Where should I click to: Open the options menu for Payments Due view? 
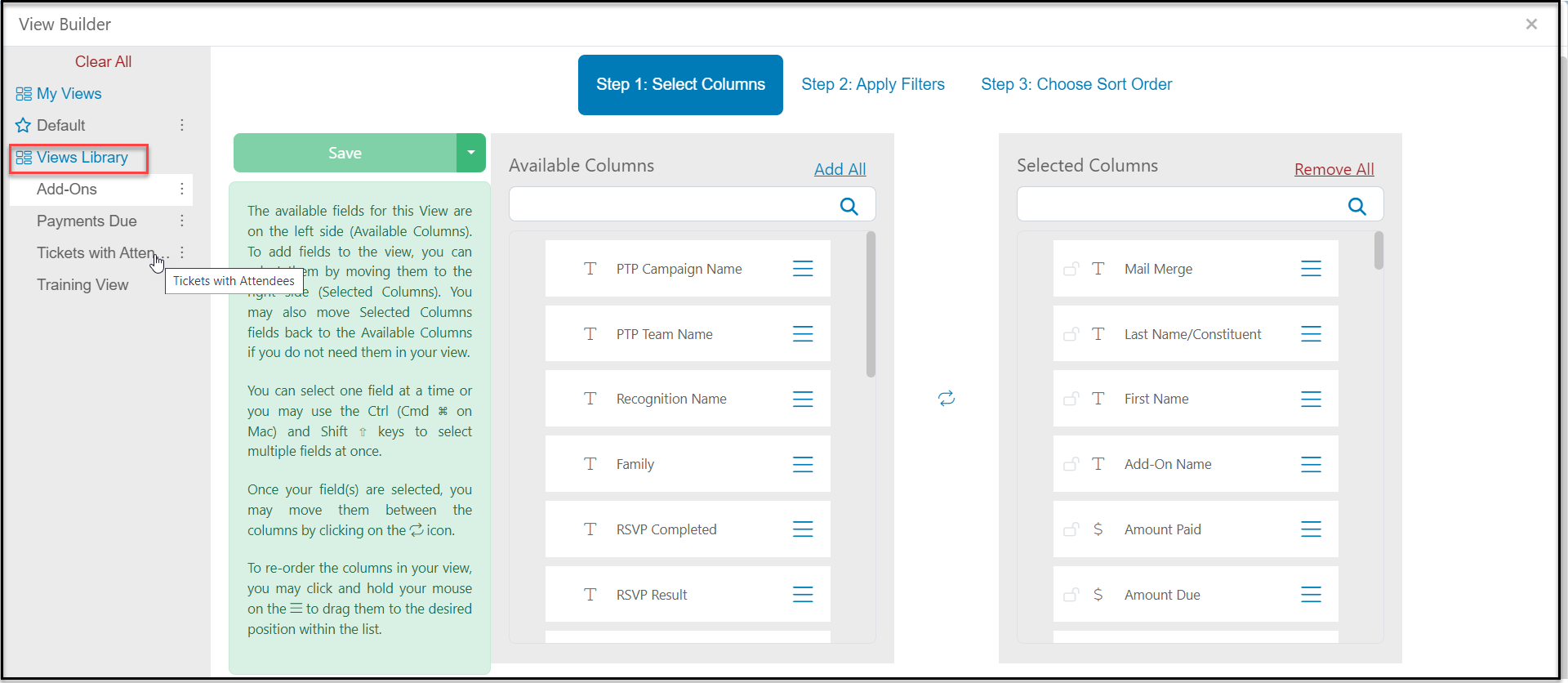[x=182, y=221]
